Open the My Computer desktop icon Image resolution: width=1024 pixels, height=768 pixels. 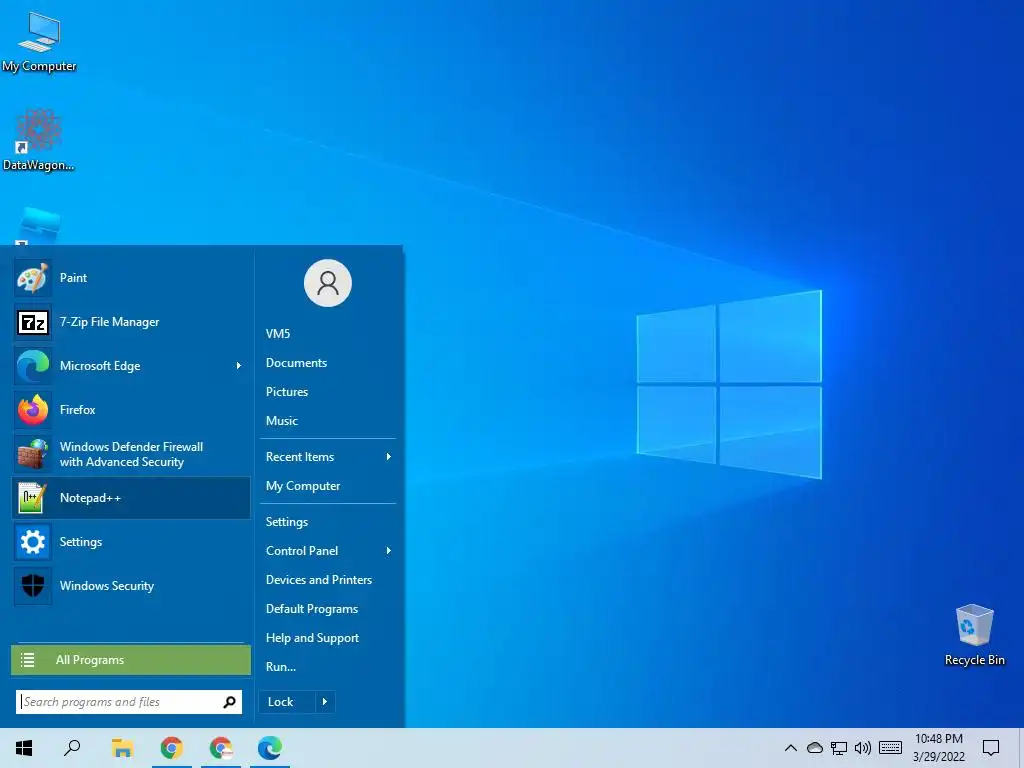pyautogui.click(x=39, y=41)
